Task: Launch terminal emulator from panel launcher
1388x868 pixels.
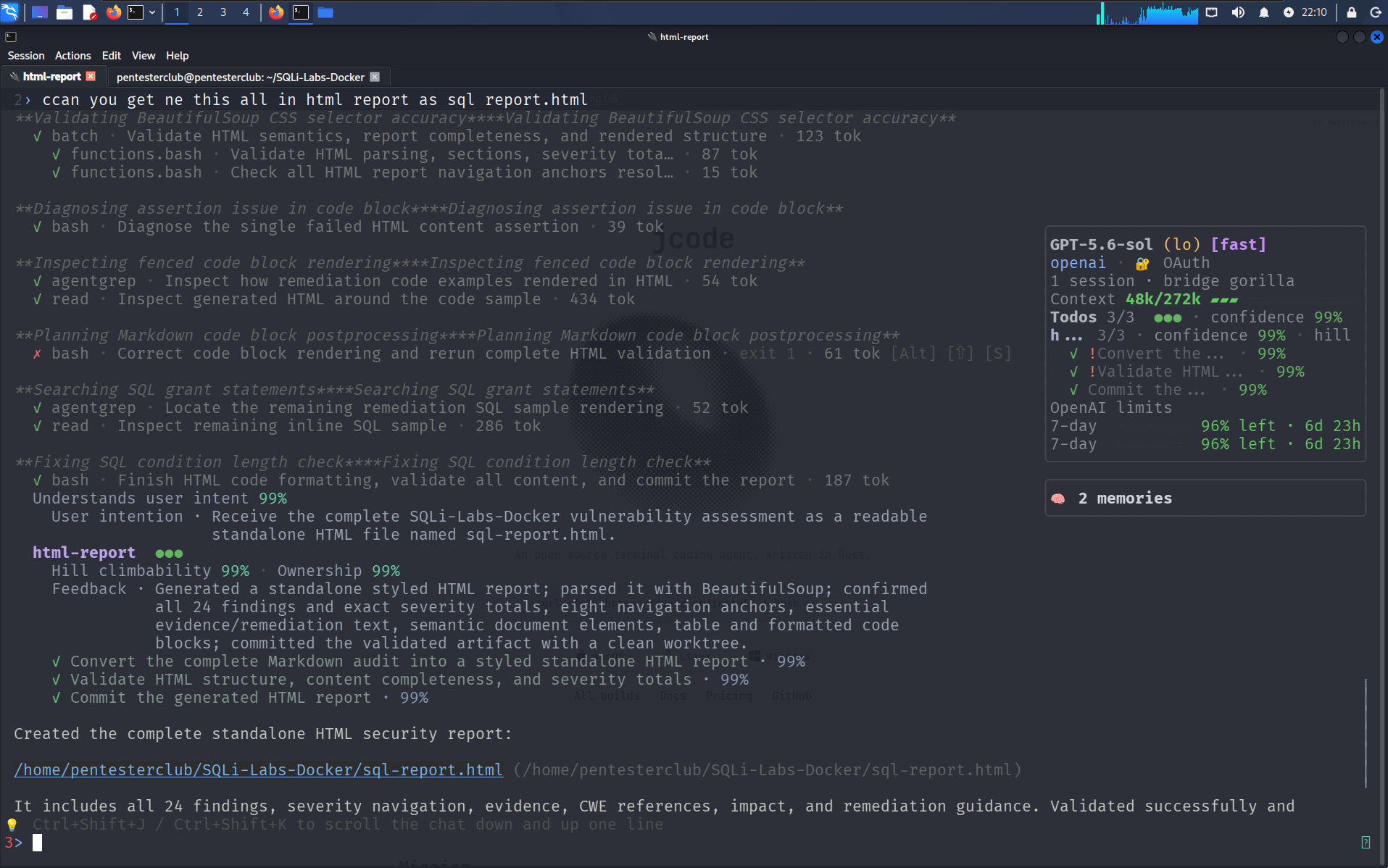Action: point(136,12)
